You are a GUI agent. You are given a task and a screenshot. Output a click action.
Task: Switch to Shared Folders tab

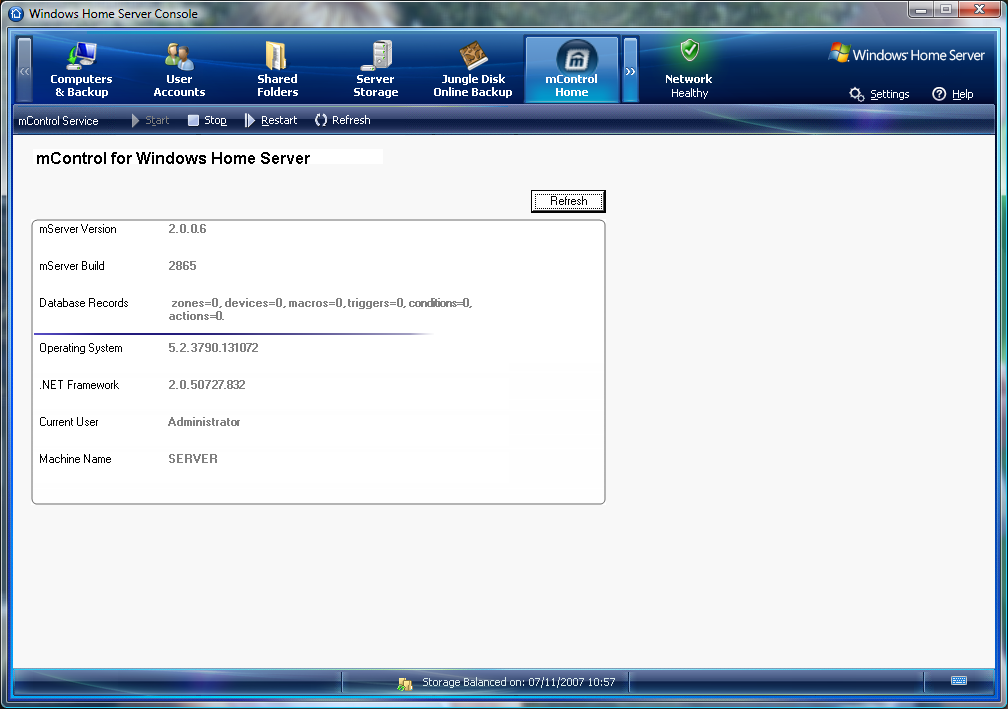277,69
